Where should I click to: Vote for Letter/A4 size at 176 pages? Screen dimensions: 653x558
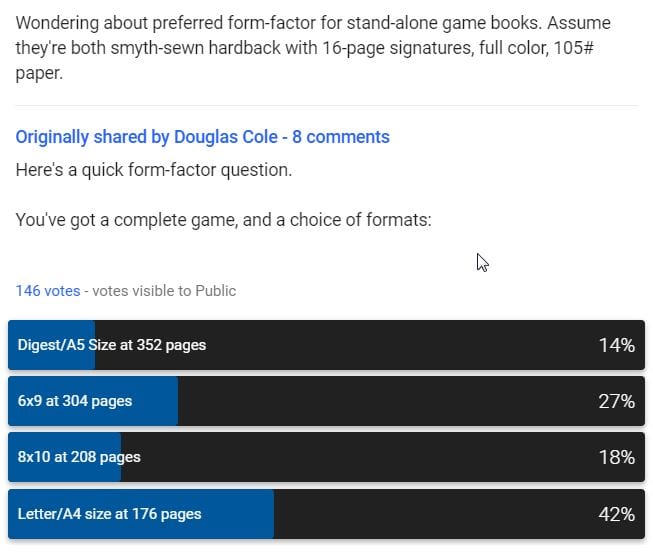coord(326,514)
